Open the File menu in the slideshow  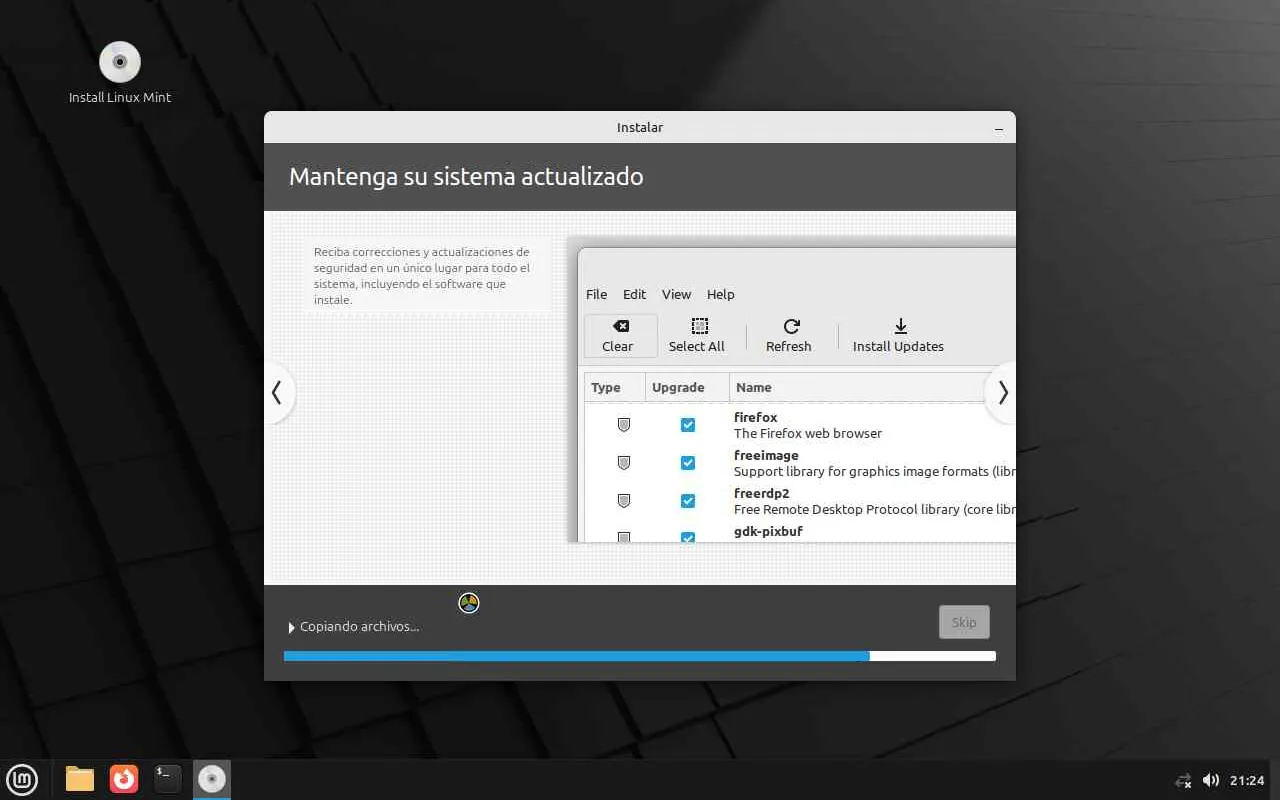click(x=597, y=294)
